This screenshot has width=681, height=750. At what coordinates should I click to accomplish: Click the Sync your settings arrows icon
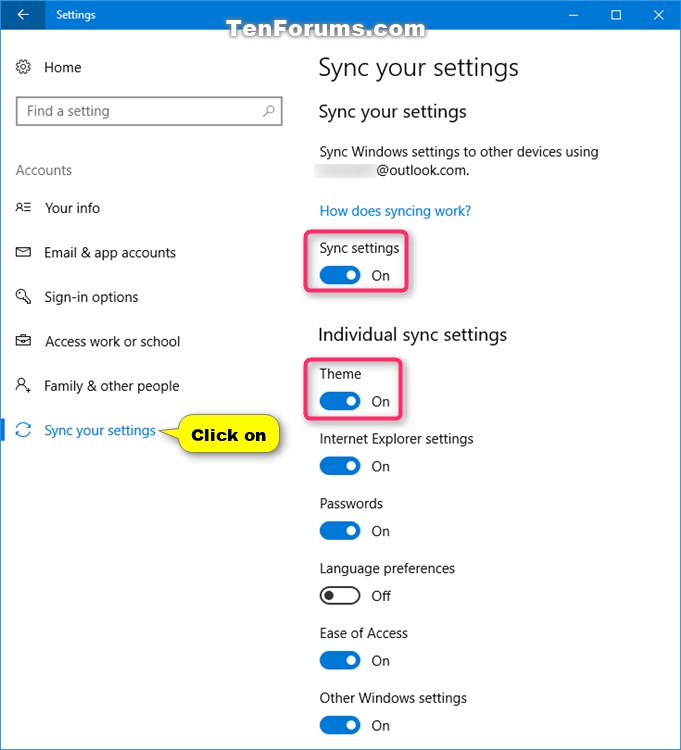pos(23,430)
